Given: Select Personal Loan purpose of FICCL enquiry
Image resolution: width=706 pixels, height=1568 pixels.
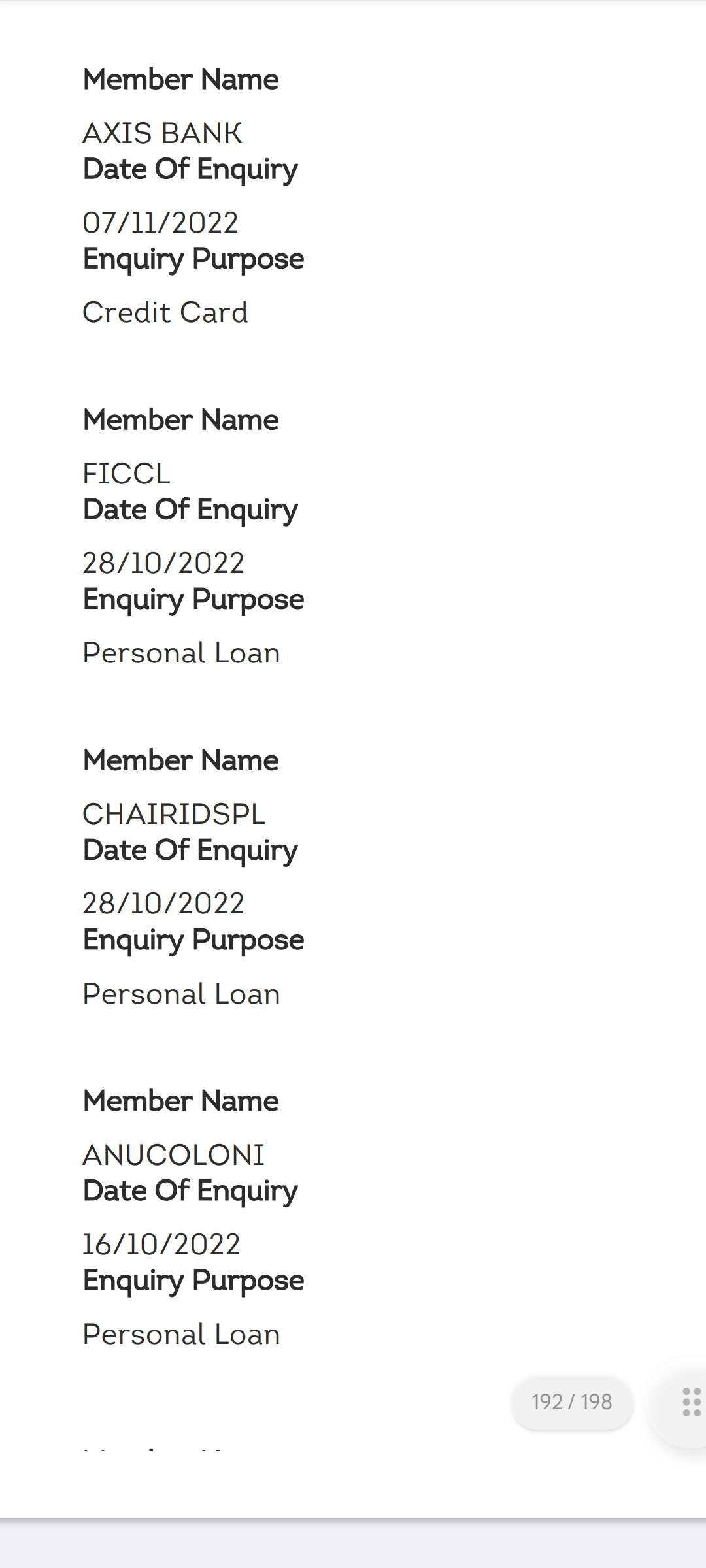Looking at the screenshot, I should point(181,653).
